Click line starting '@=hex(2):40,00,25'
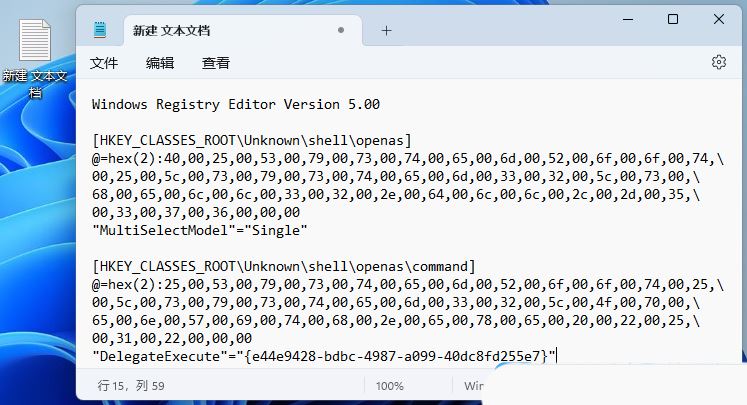Image resolution: width=747 pixels, height=405 pixels. tap(408, 159)
